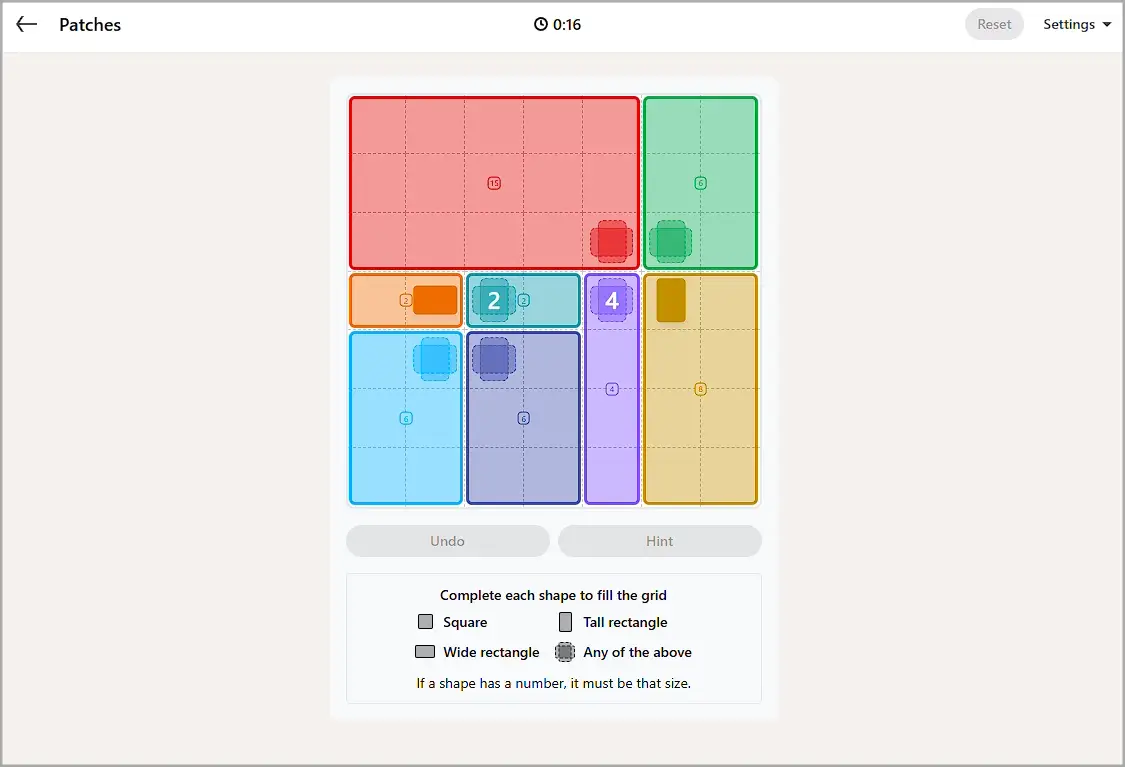Open the Settings dropdown
The width and height of the screenshot is (1125, 767).
(1076, 24)
